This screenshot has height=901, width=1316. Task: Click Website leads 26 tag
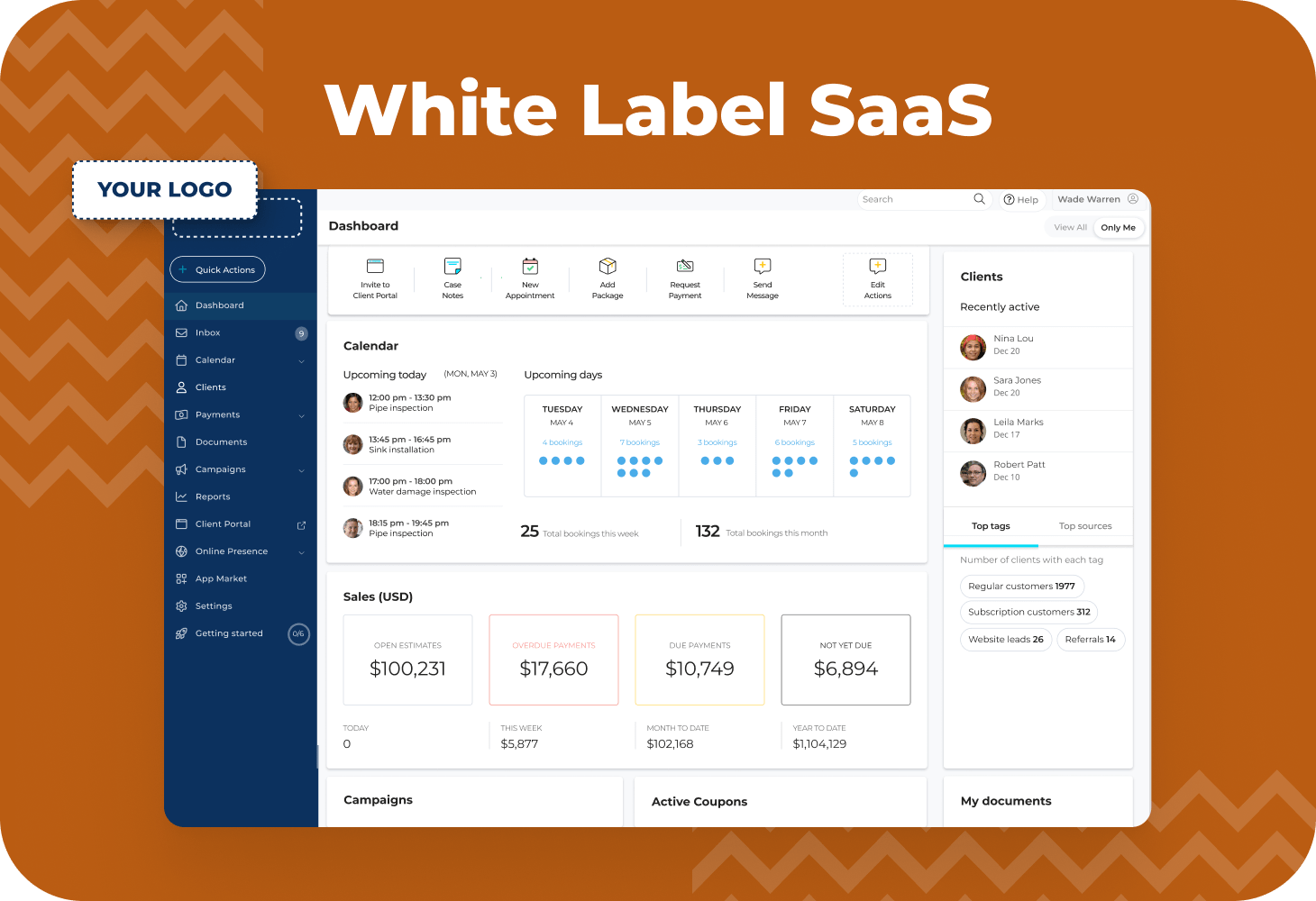click(1006, 640)
